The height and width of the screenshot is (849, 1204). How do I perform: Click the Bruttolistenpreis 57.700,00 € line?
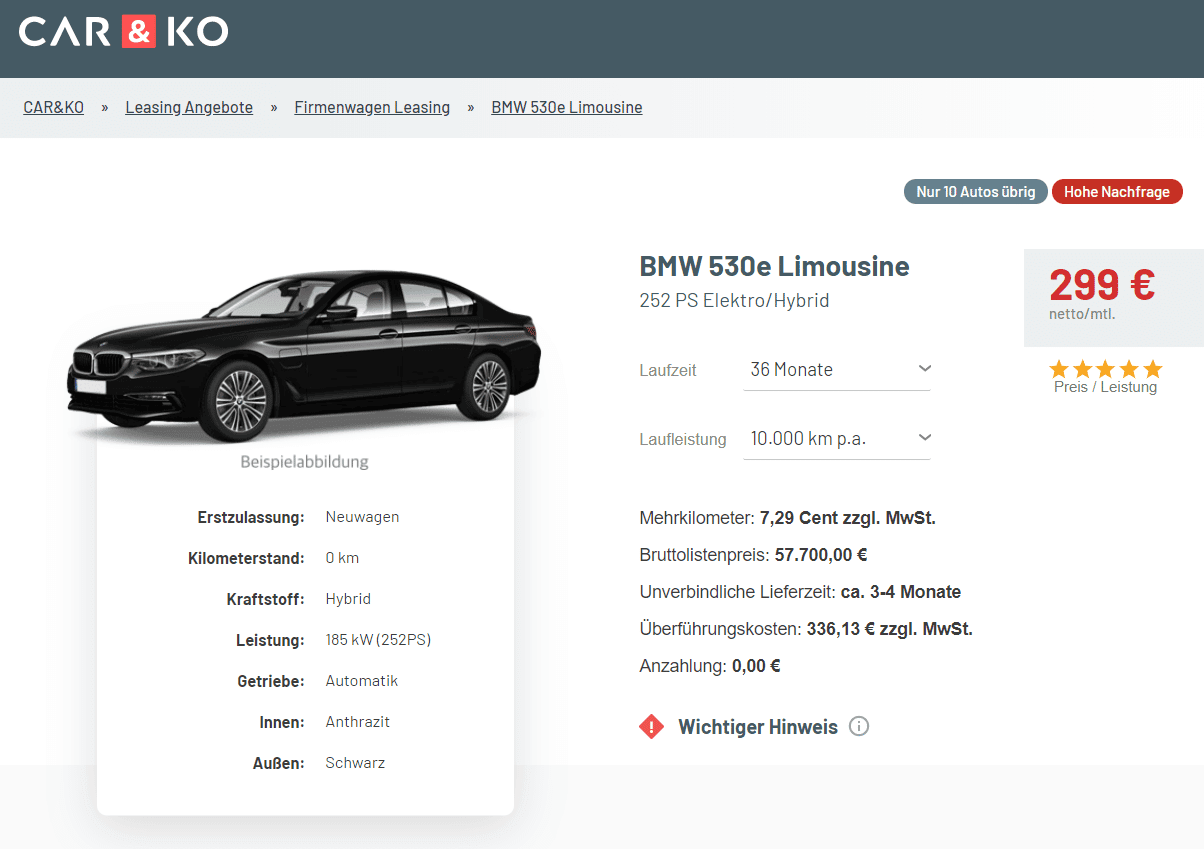click(753, 555)
